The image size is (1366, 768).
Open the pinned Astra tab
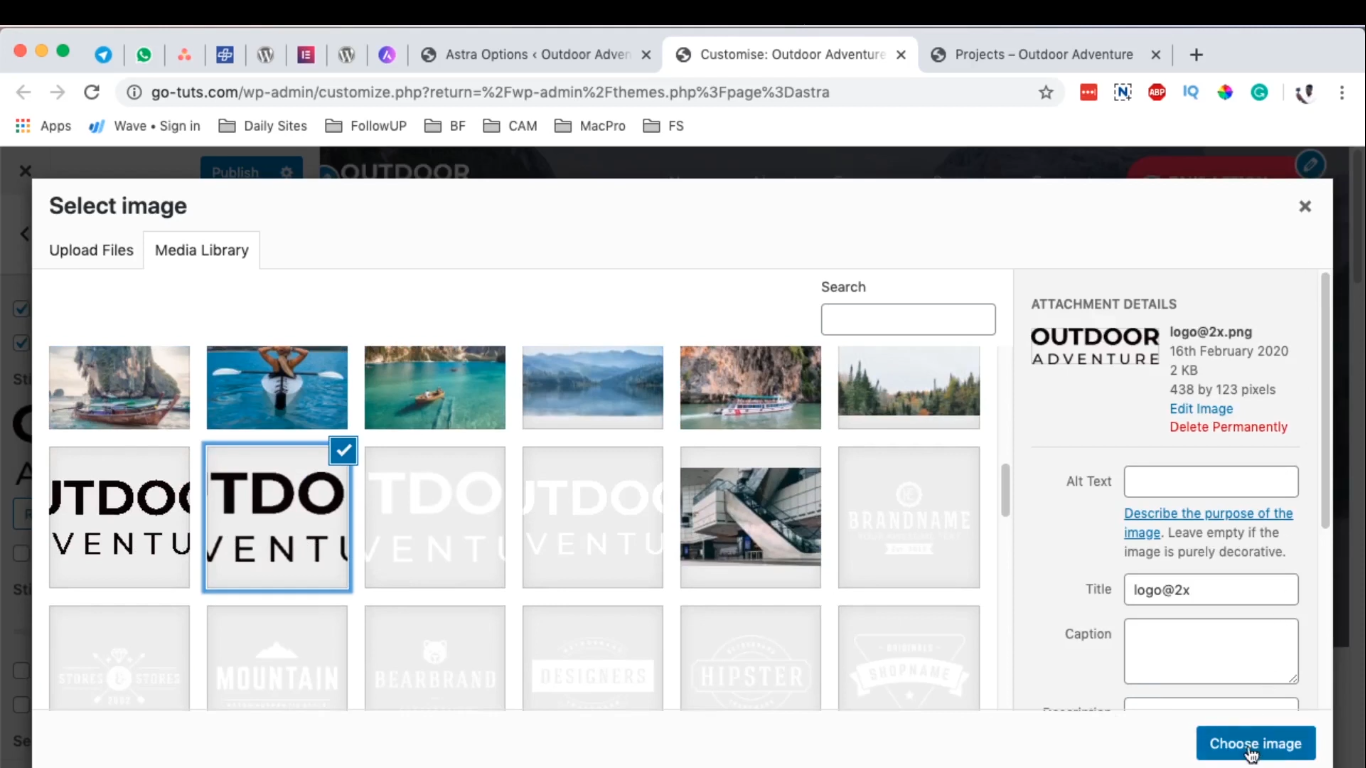pyautogui.click(x=387, y=55)
